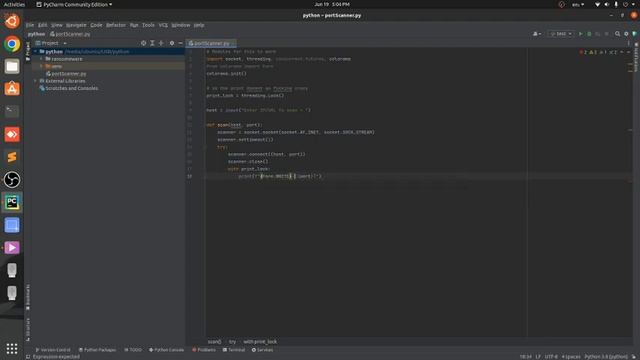Click the 4 spaces indent widget

pyautogui.click(x=571, y=357)
